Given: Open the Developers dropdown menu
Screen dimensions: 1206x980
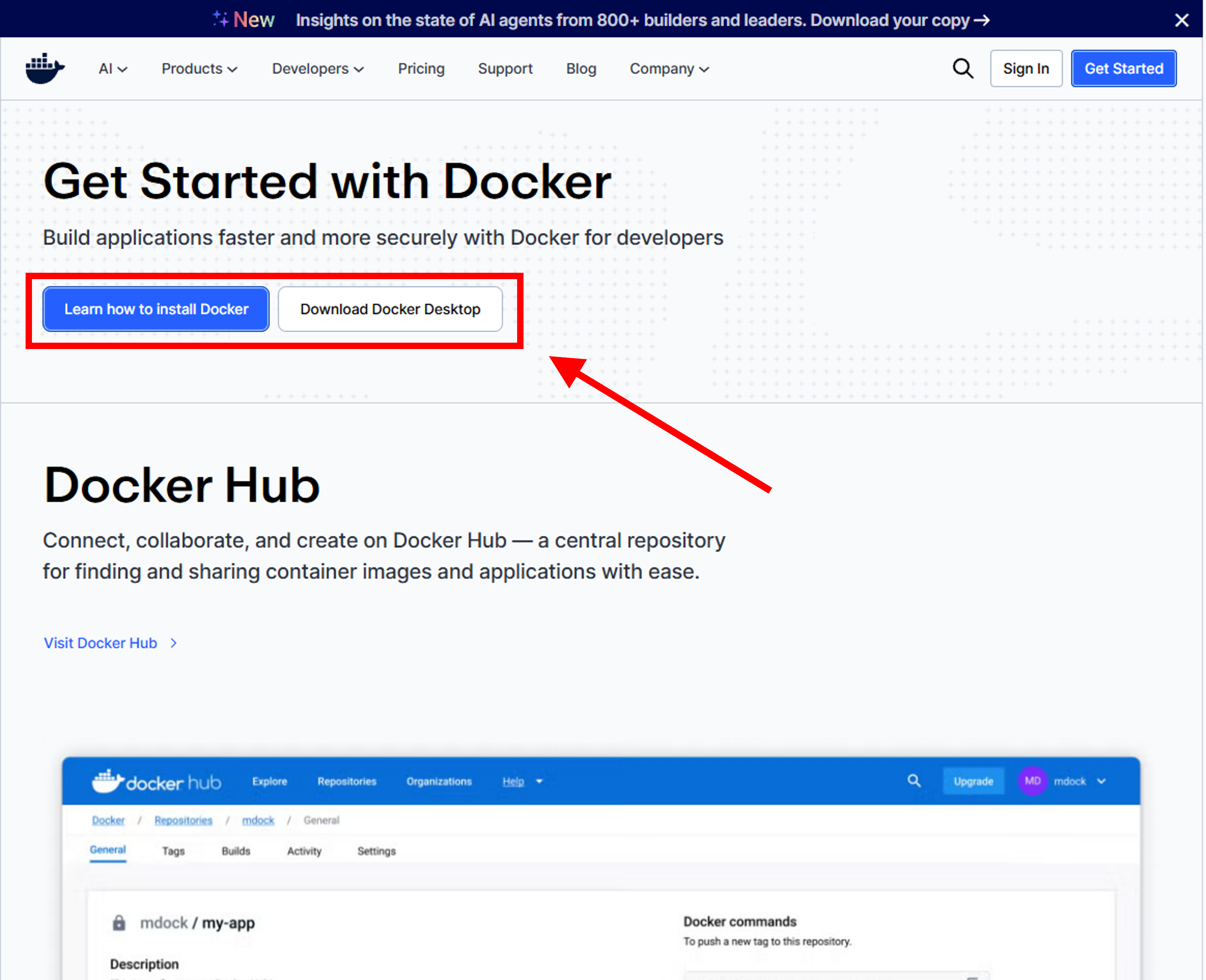Looking at the screenshot, I should pyautogui.click(x=318, y=69).
